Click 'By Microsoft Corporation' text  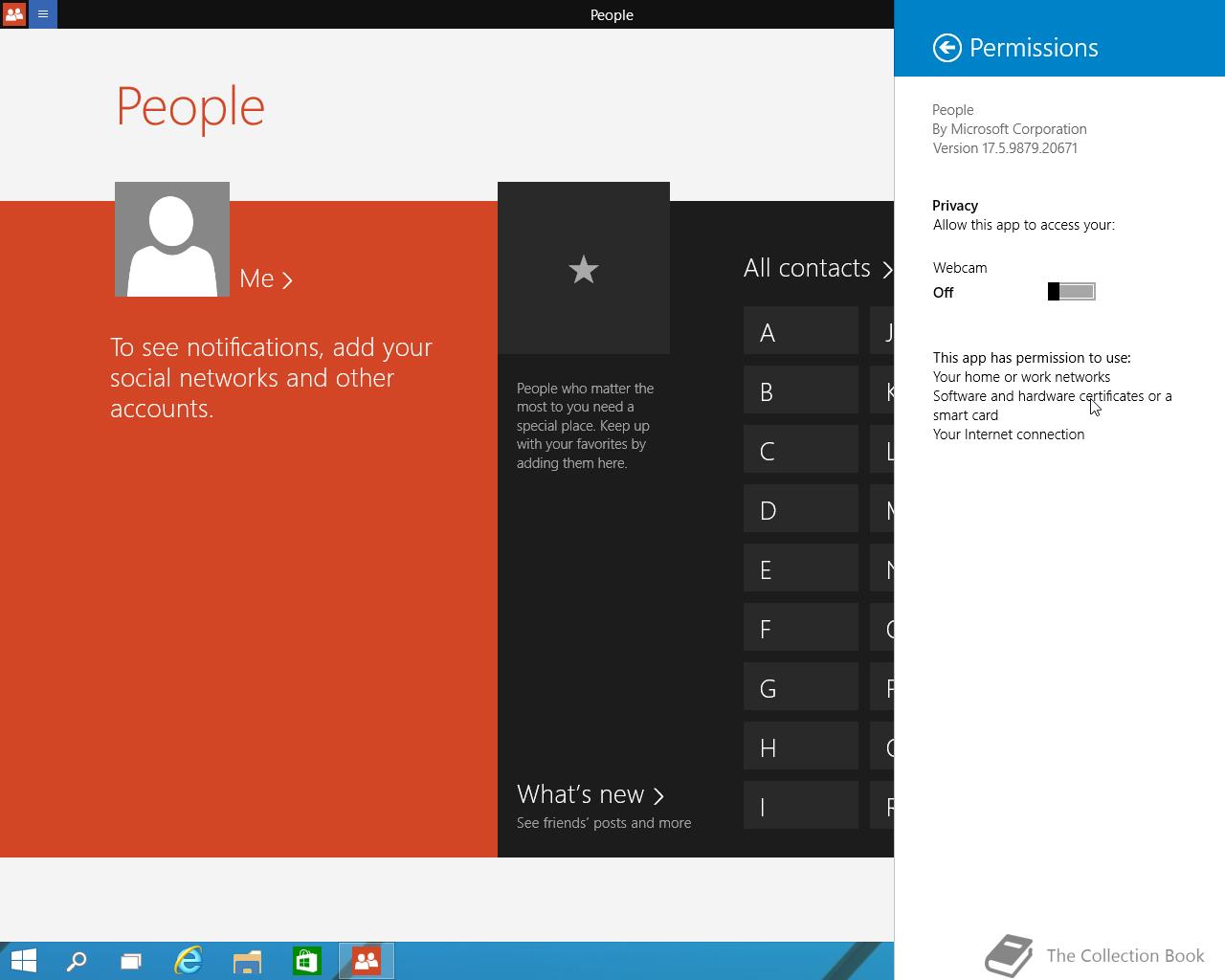(1010, 129)
